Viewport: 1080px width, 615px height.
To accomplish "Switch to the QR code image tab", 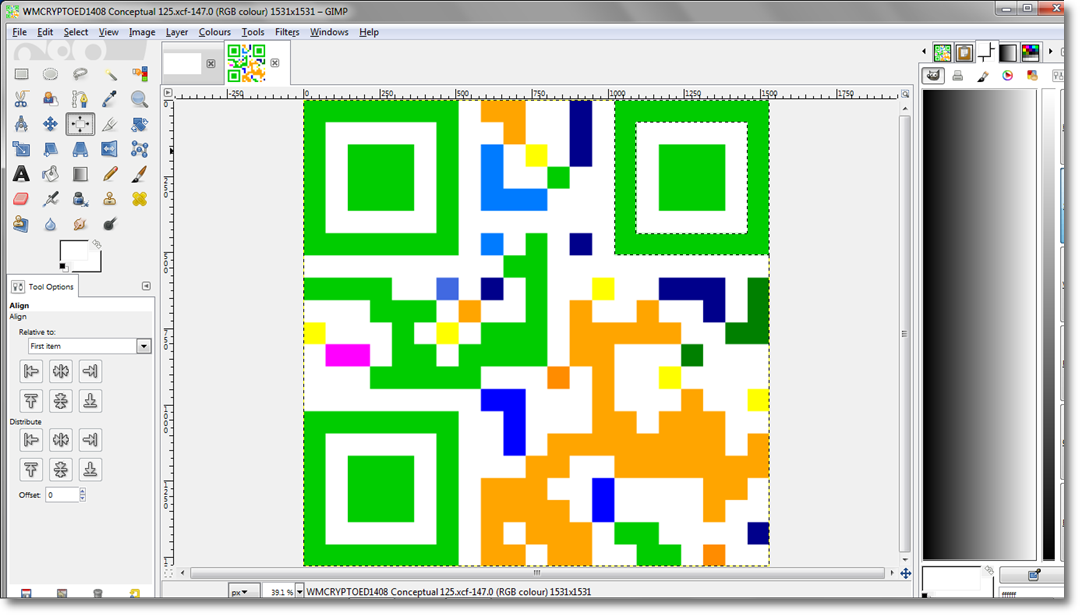I will tap(246, 63).
